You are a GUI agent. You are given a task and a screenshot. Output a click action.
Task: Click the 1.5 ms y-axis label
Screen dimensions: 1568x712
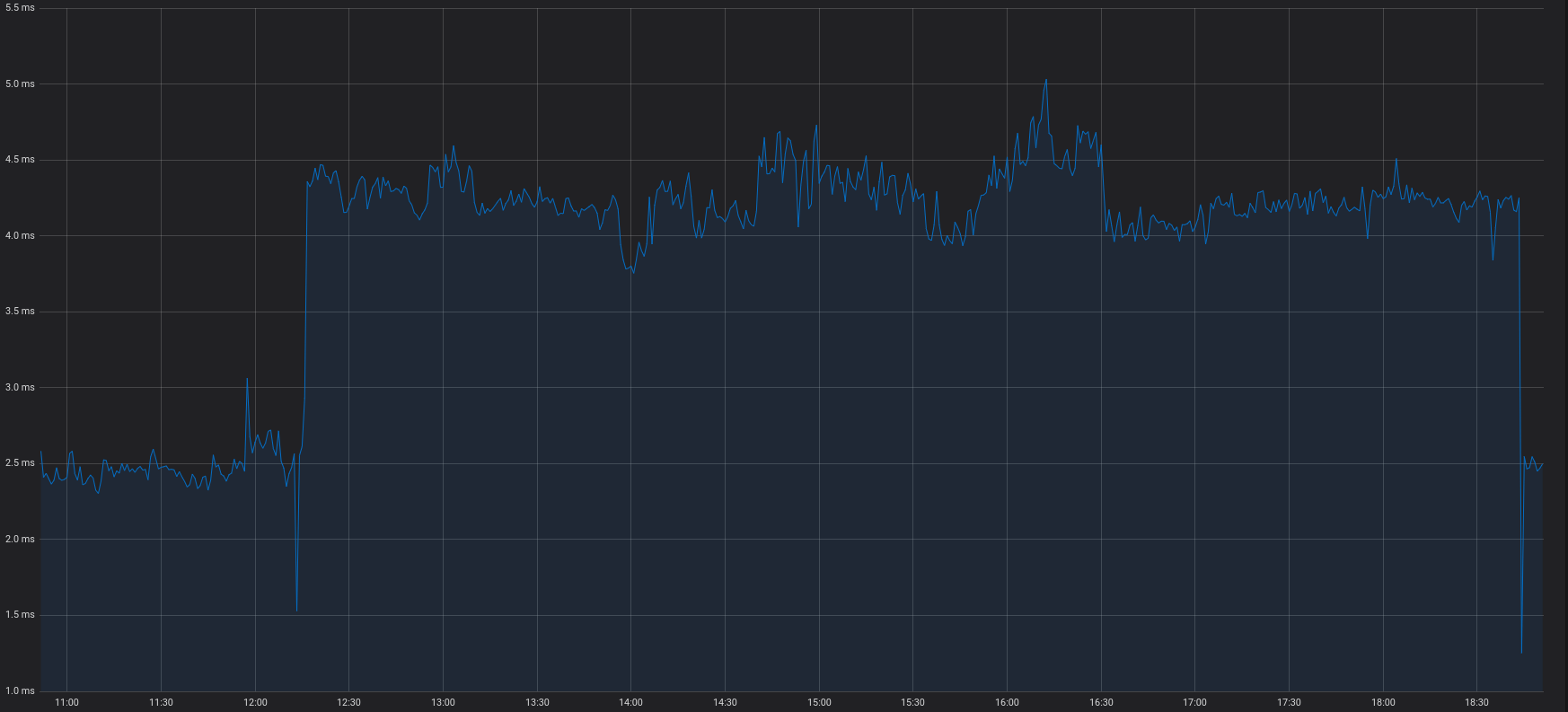click(20, 614)
